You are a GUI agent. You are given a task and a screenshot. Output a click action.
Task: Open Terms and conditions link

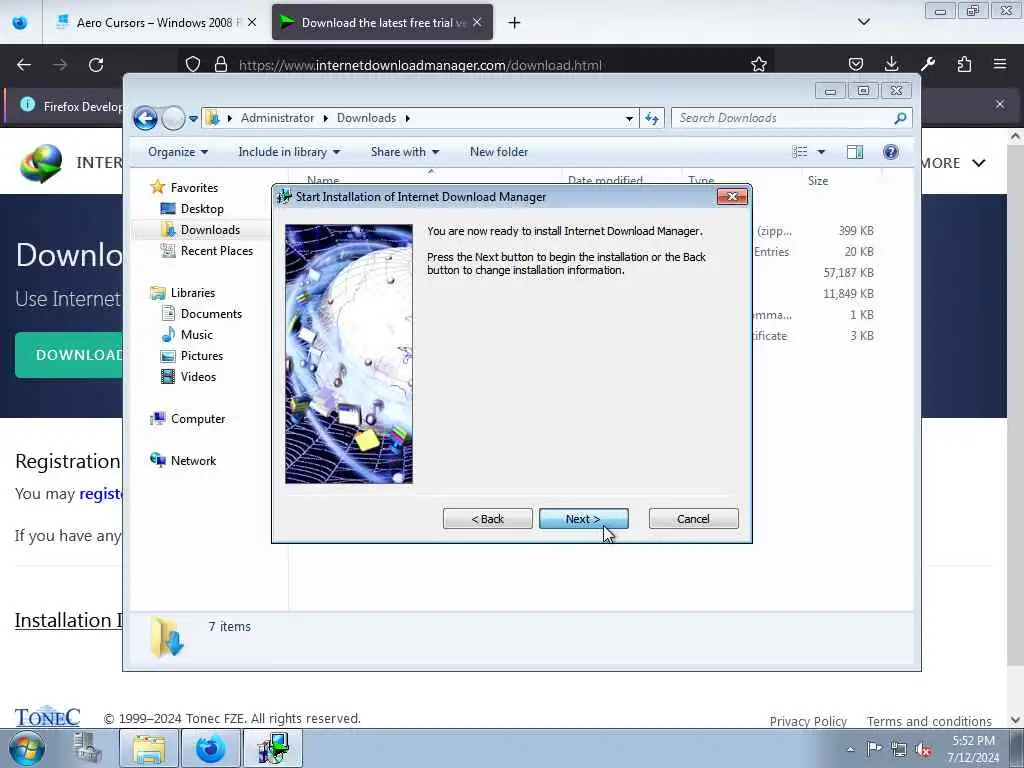click(x=929, y=721)
